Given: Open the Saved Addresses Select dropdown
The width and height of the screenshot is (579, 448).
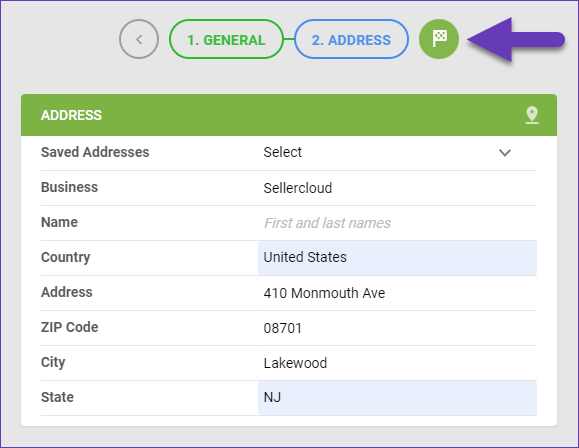Looking at the screenshot, I should click(397, 152).
